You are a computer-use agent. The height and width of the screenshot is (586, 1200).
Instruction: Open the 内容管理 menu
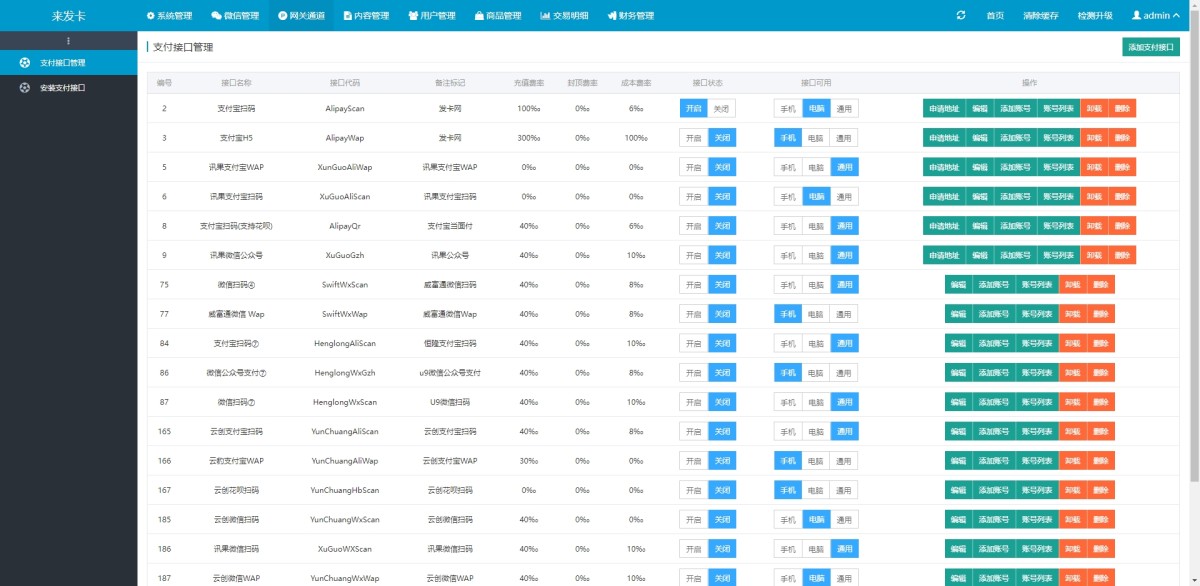pos(366,16)
